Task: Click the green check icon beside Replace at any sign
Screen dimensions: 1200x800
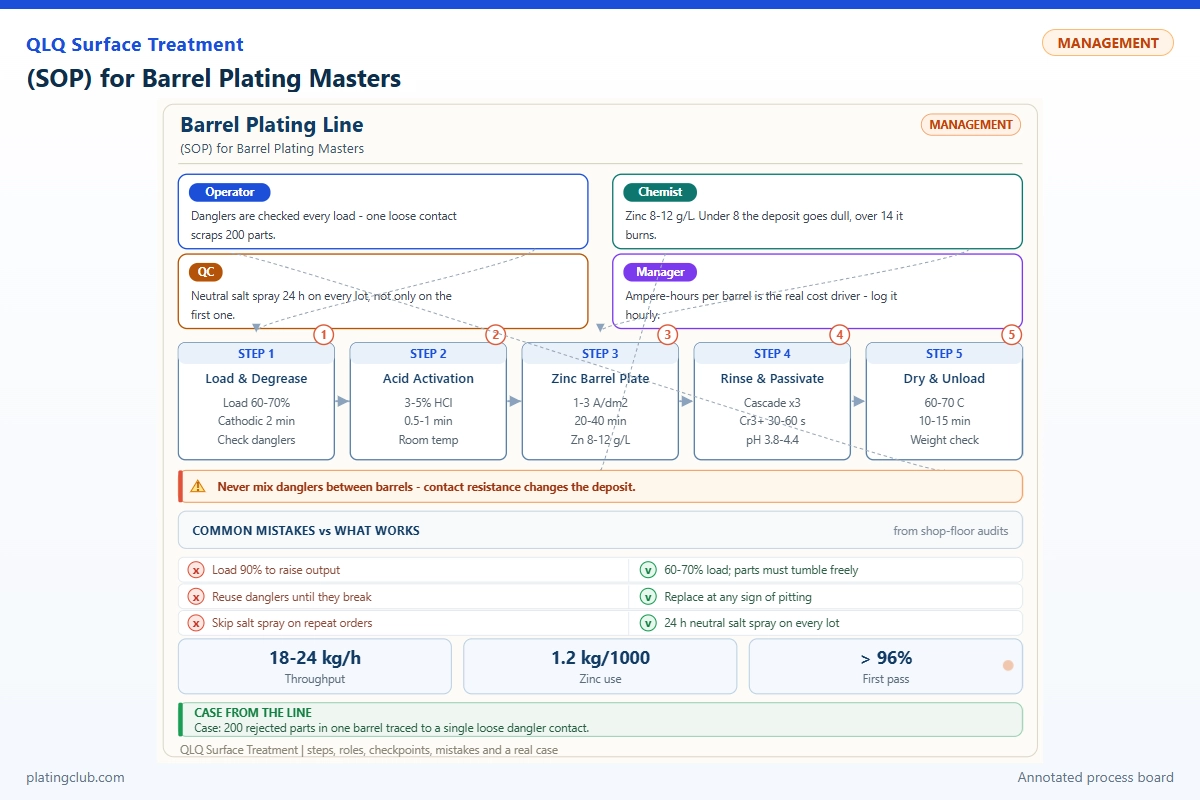Action: (x=648, y=597)
